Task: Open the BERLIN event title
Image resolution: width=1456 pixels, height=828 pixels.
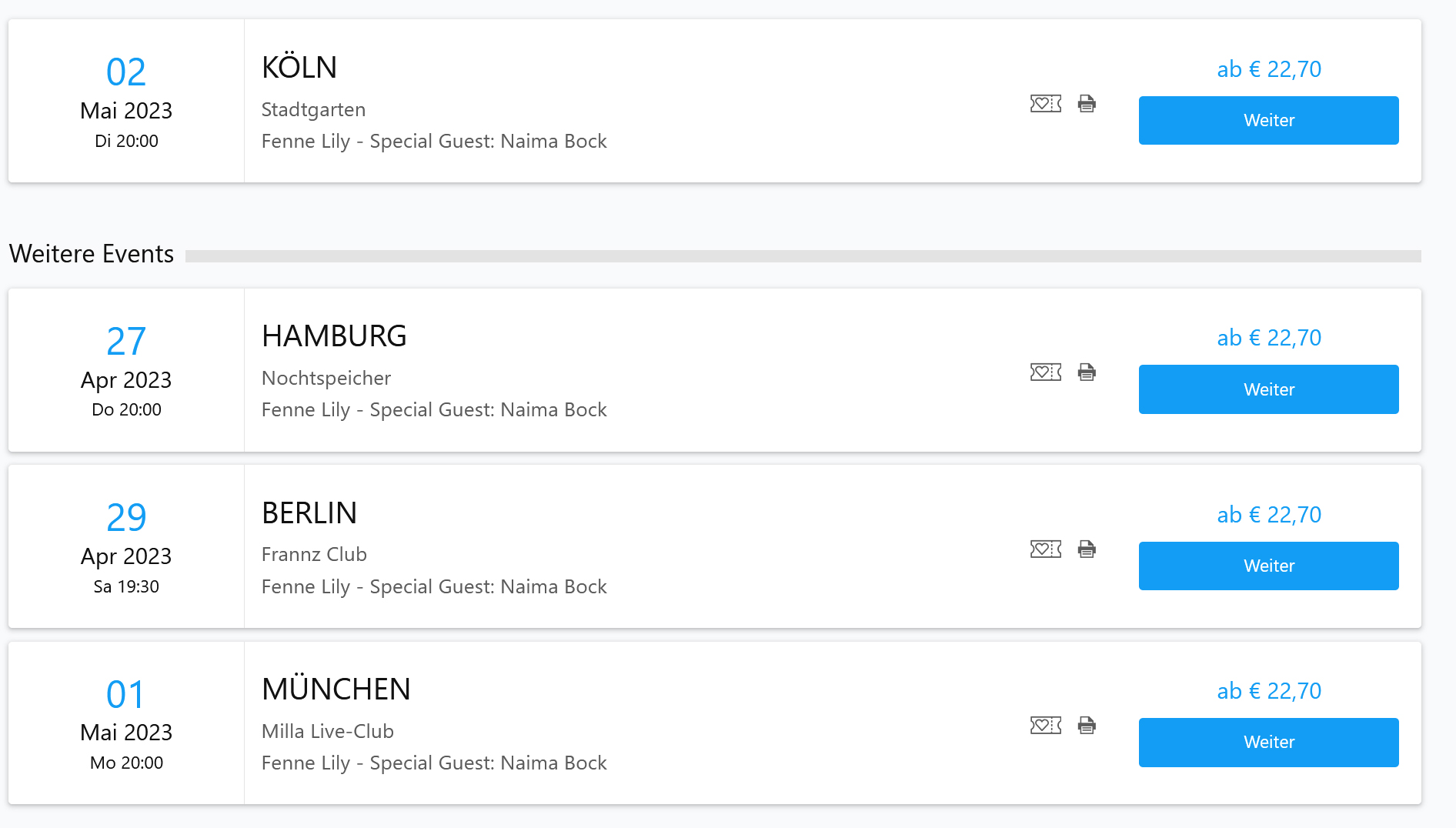Action: tap(309, 513)
